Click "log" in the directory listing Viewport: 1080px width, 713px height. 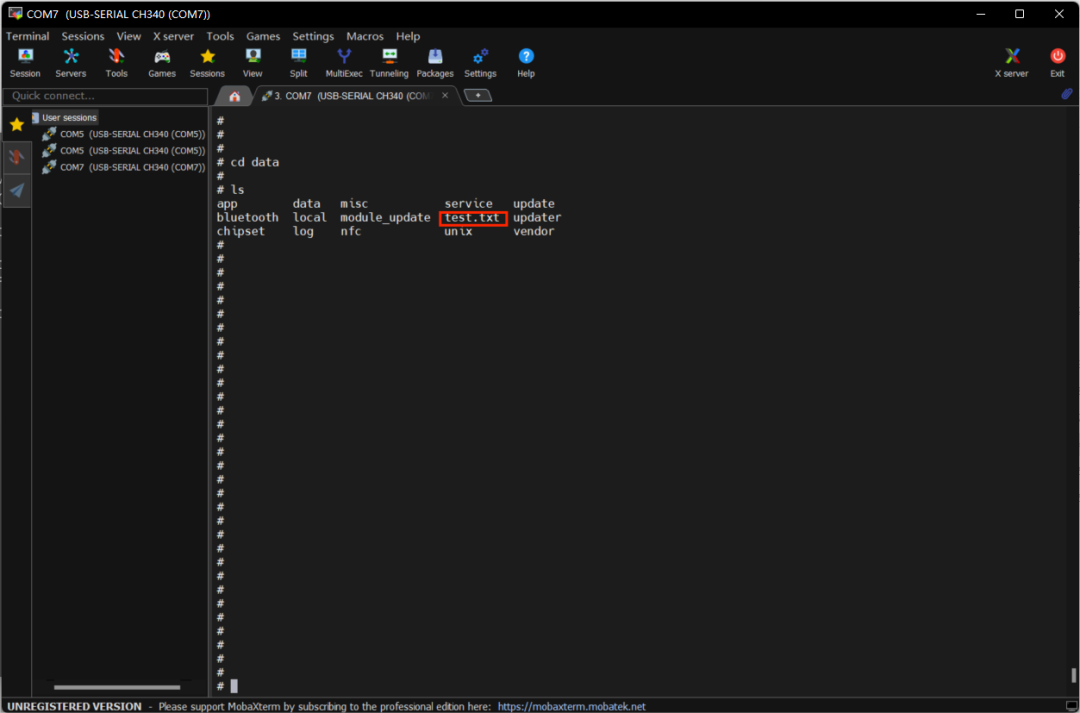click(302, 231)
